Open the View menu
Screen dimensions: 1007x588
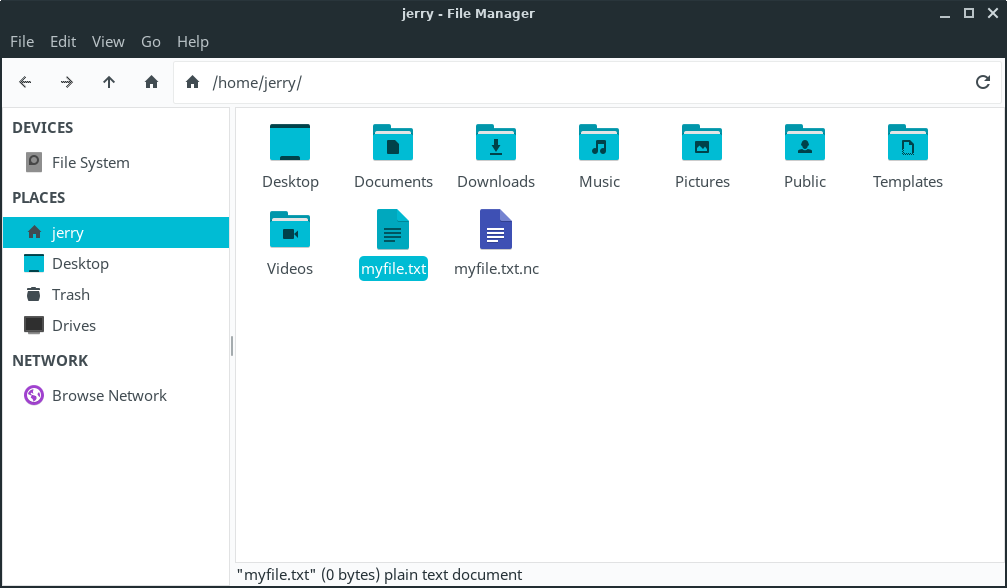[108, 41]
